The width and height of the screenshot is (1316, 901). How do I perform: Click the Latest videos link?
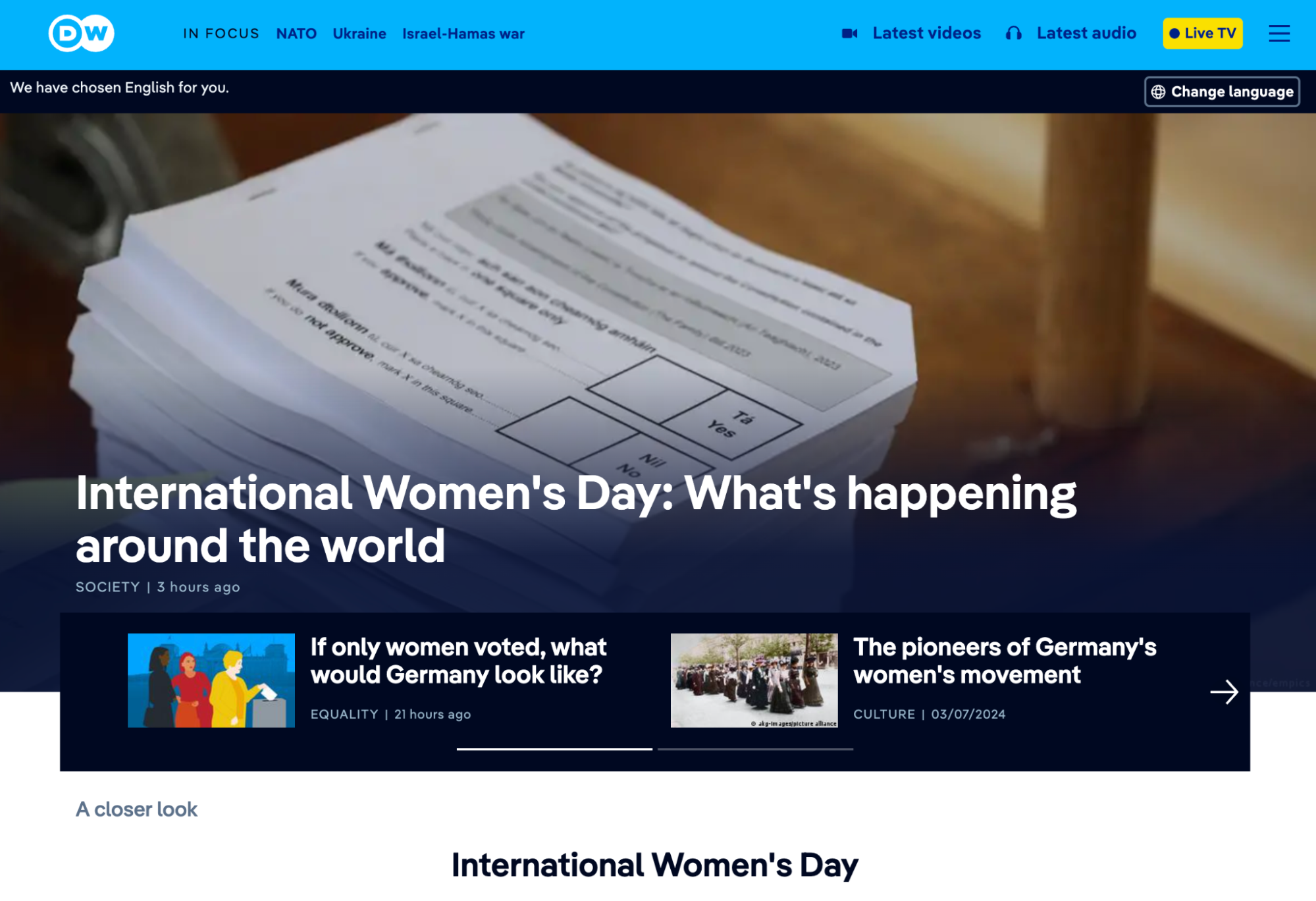tap(926, 33)
